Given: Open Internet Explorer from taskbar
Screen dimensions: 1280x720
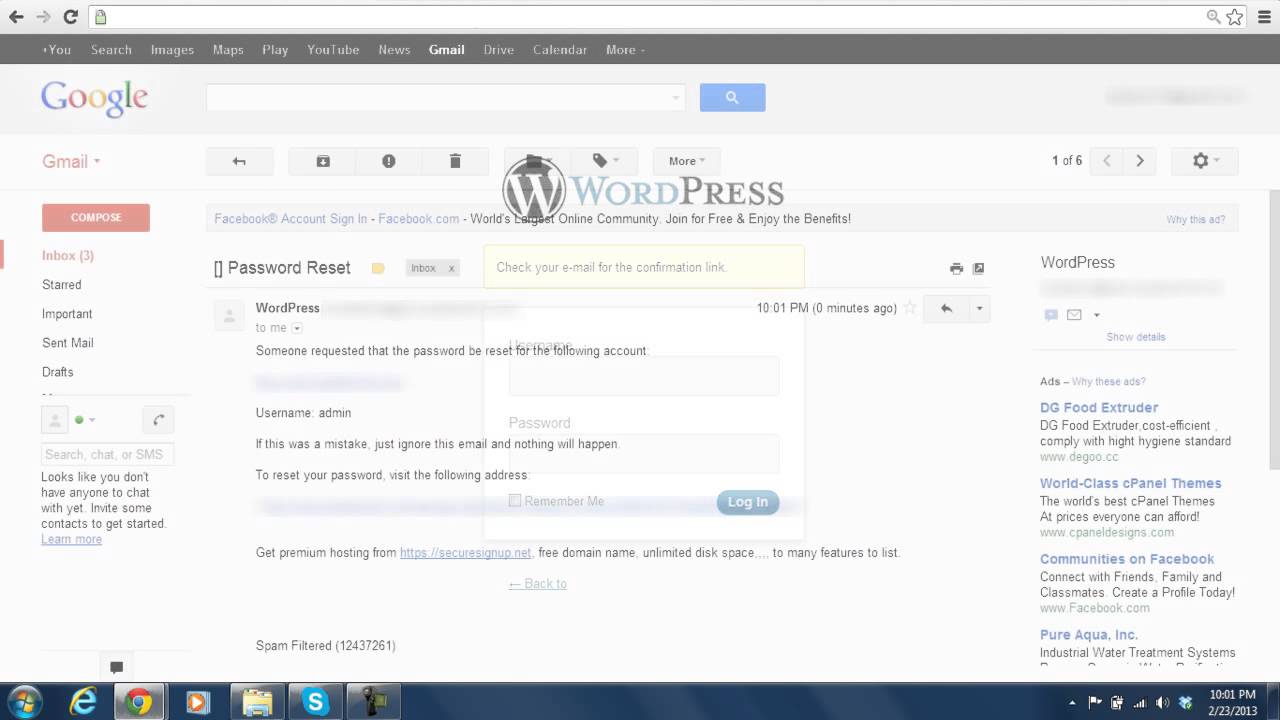Looking at the screenshot, I should click(83, 702).
